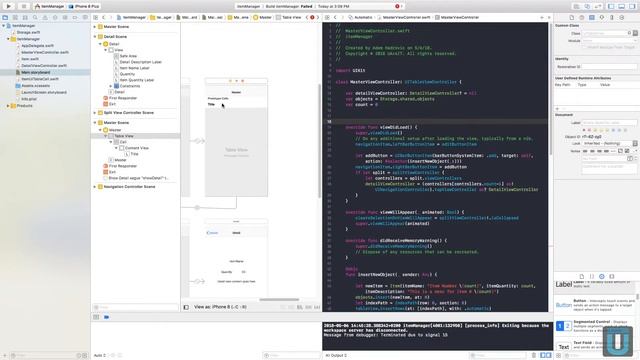
Task: Collapse the ItemManager group folder
Action: [x=8, y=39]
